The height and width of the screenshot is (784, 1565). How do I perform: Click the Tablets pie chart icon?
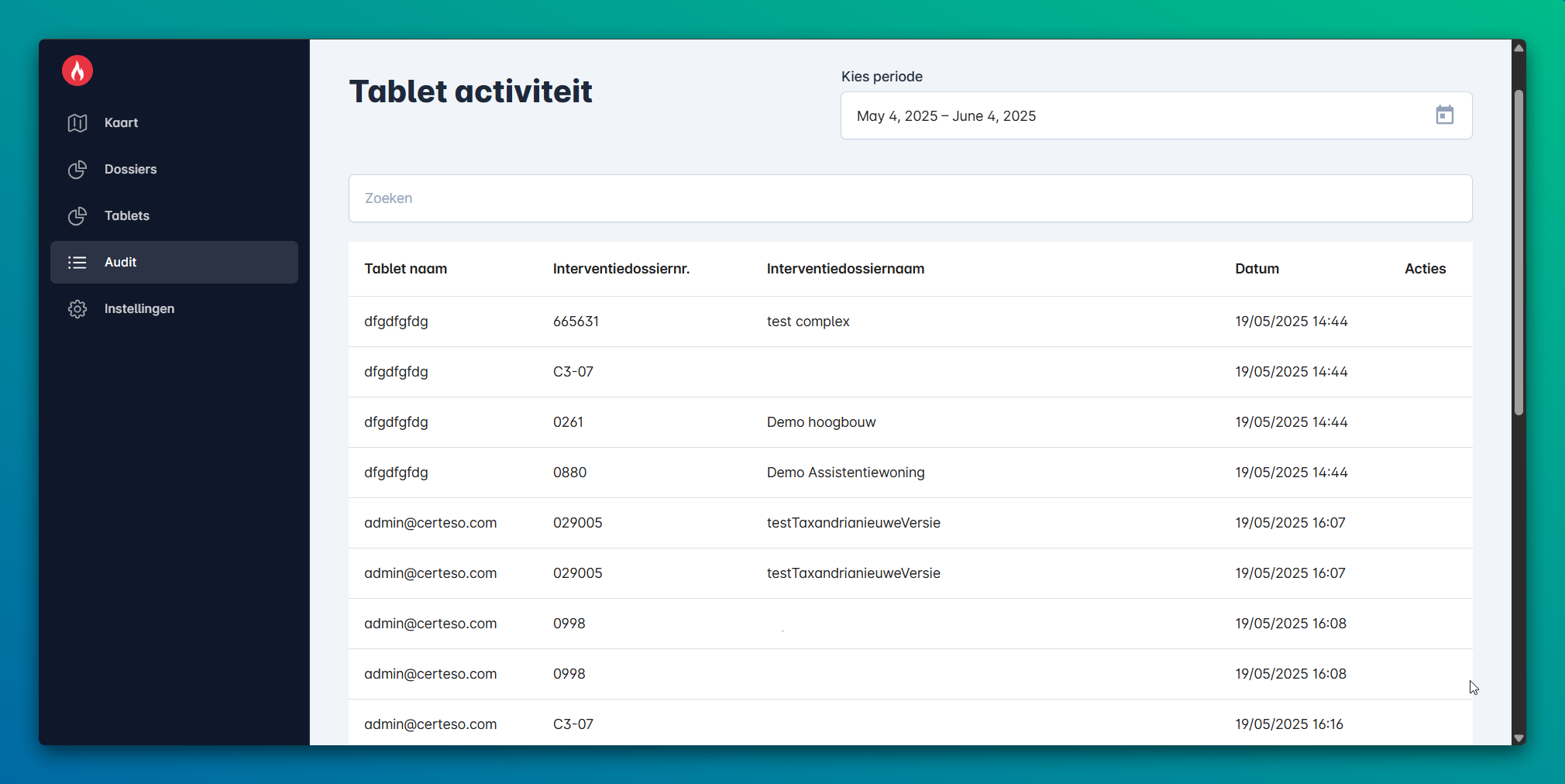77,216
